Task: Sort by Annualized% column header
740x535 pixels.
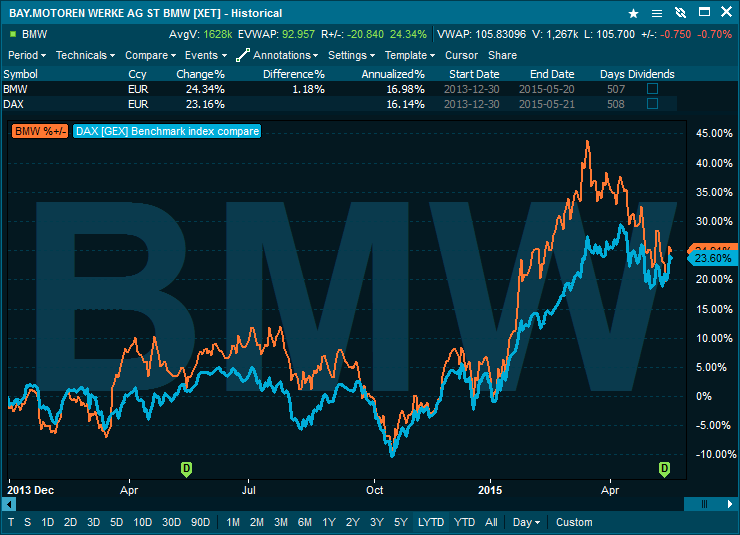Action: 393,74
